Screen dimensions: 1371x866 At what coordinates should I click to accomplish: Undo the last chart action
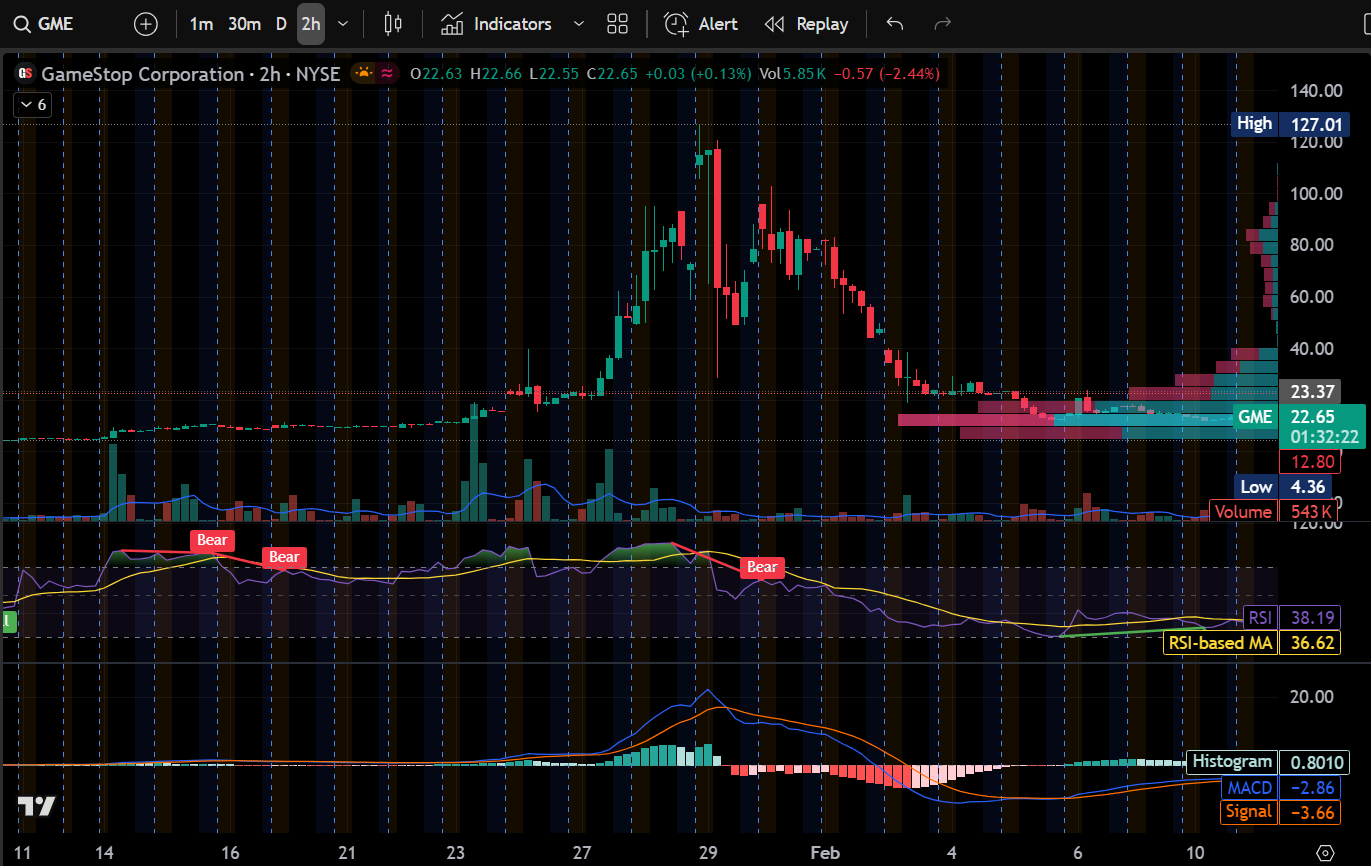(895, 24)
